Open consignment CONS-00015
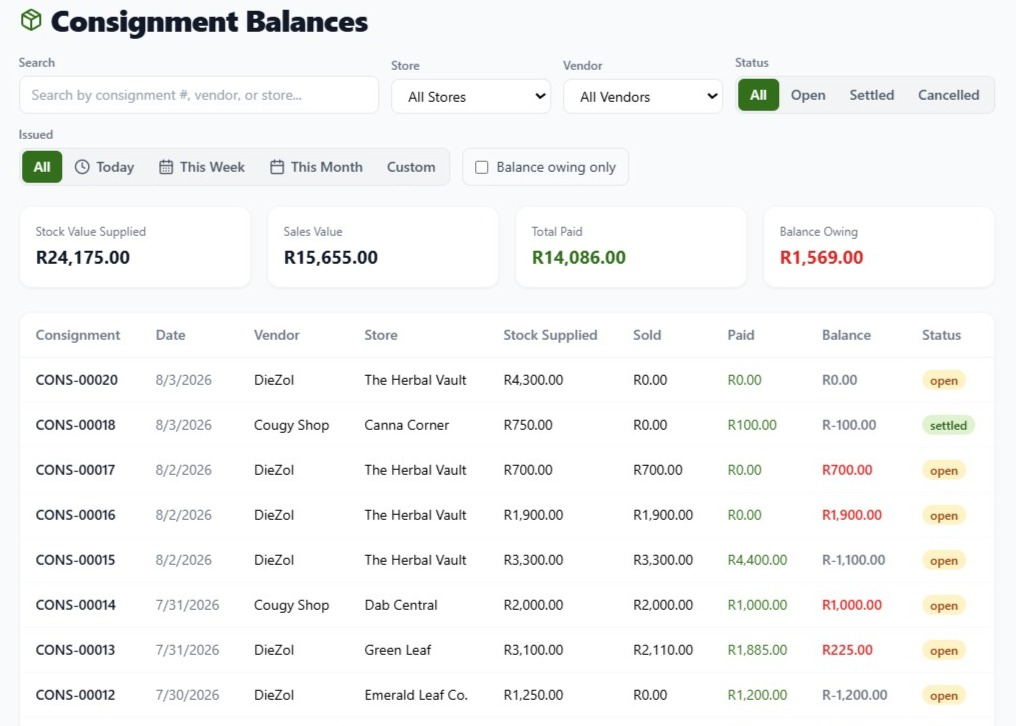This screenshot has width=1016, height=726. pos(75,560)
